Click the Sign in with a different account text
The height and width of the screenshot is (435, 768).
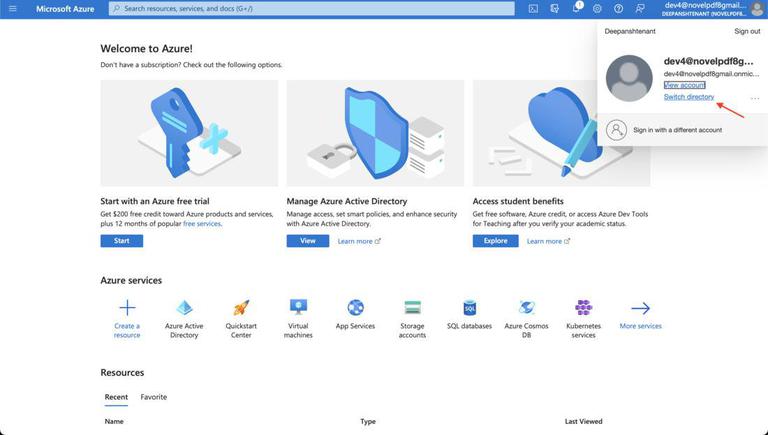click(x=677, y=130)
